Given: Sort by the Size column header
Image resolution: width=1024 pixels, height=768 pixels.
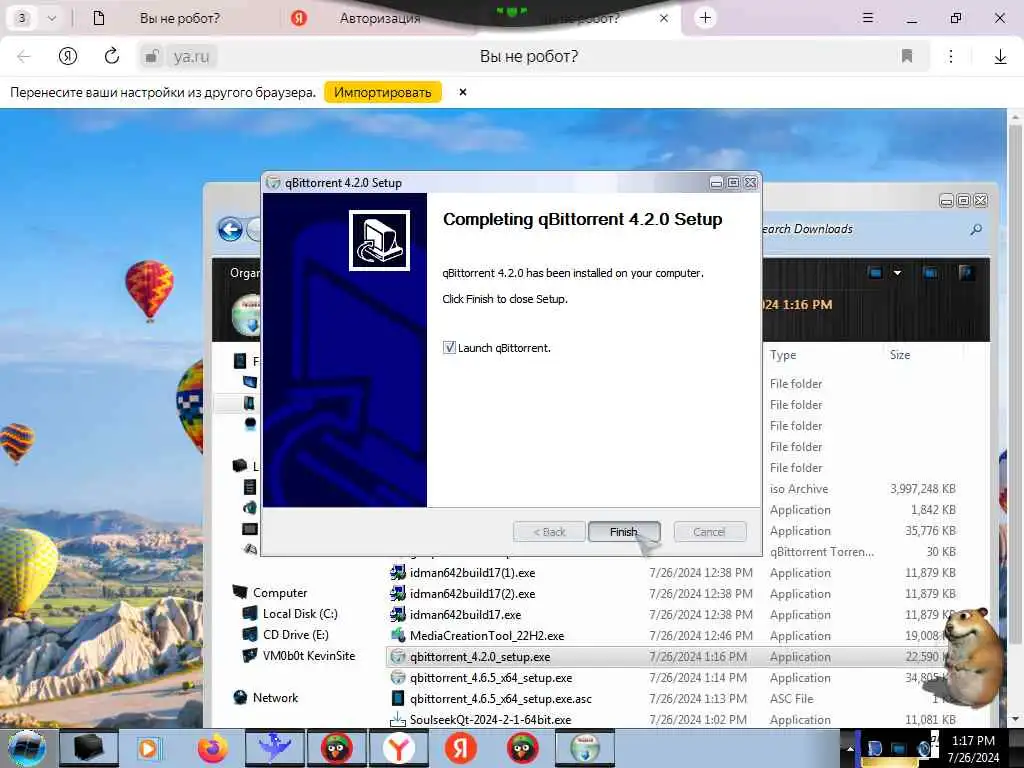Looking at the screenshot, I should pos(900,355).
